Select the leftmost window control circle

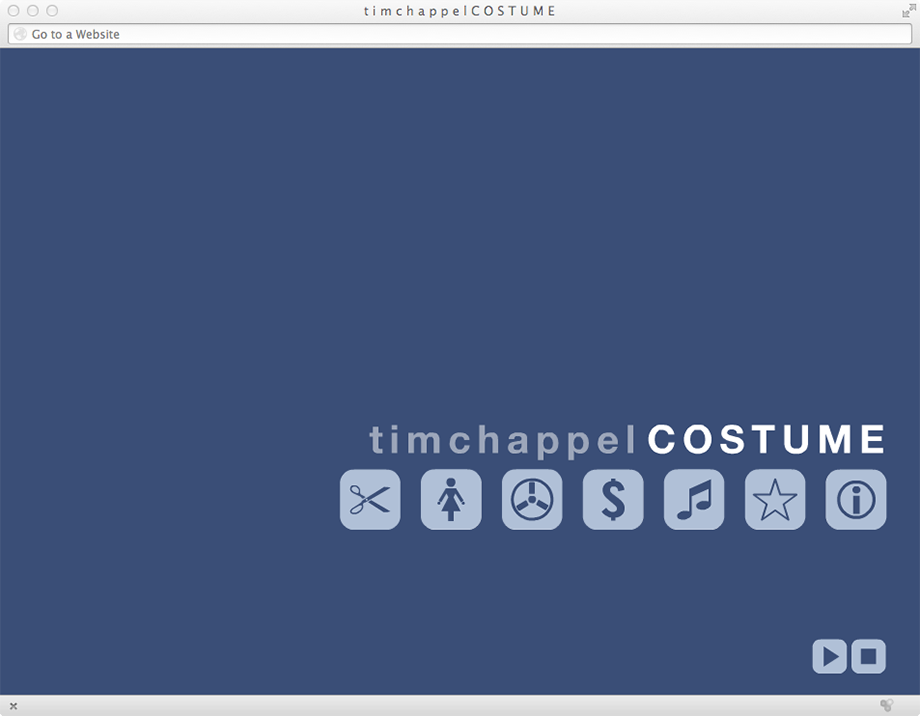[x=13, y=10]
